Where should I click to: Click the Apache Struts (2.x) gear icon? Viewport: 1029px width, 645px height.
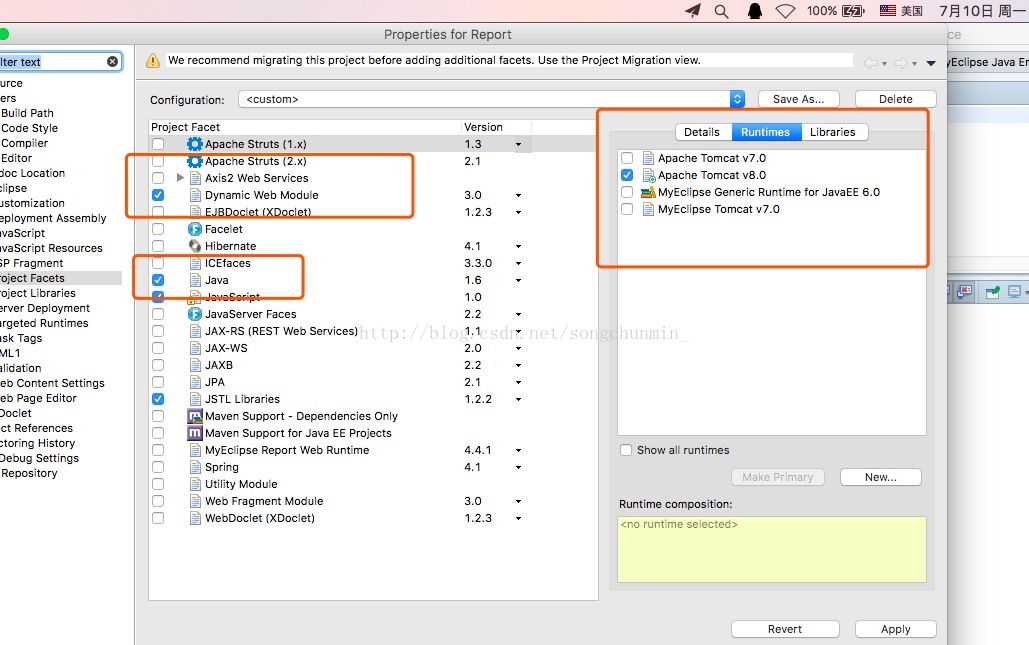(x=194, y=161)
